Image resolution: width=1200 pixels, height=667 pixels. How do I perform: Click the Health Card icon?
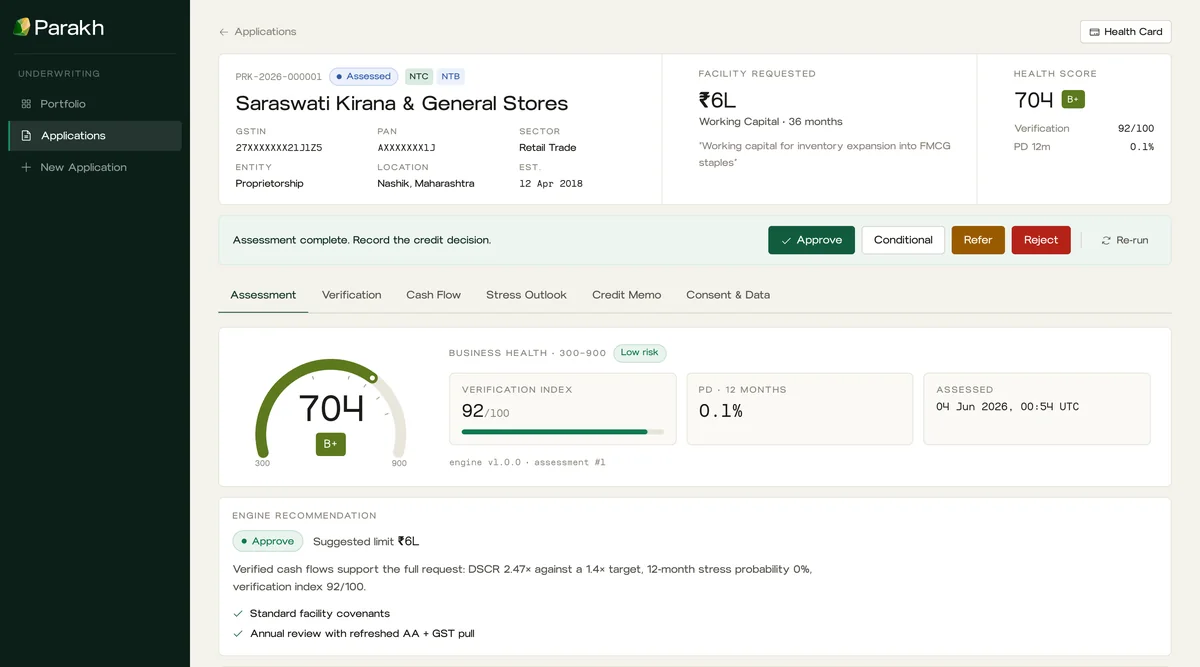[x=1094, y=32]
